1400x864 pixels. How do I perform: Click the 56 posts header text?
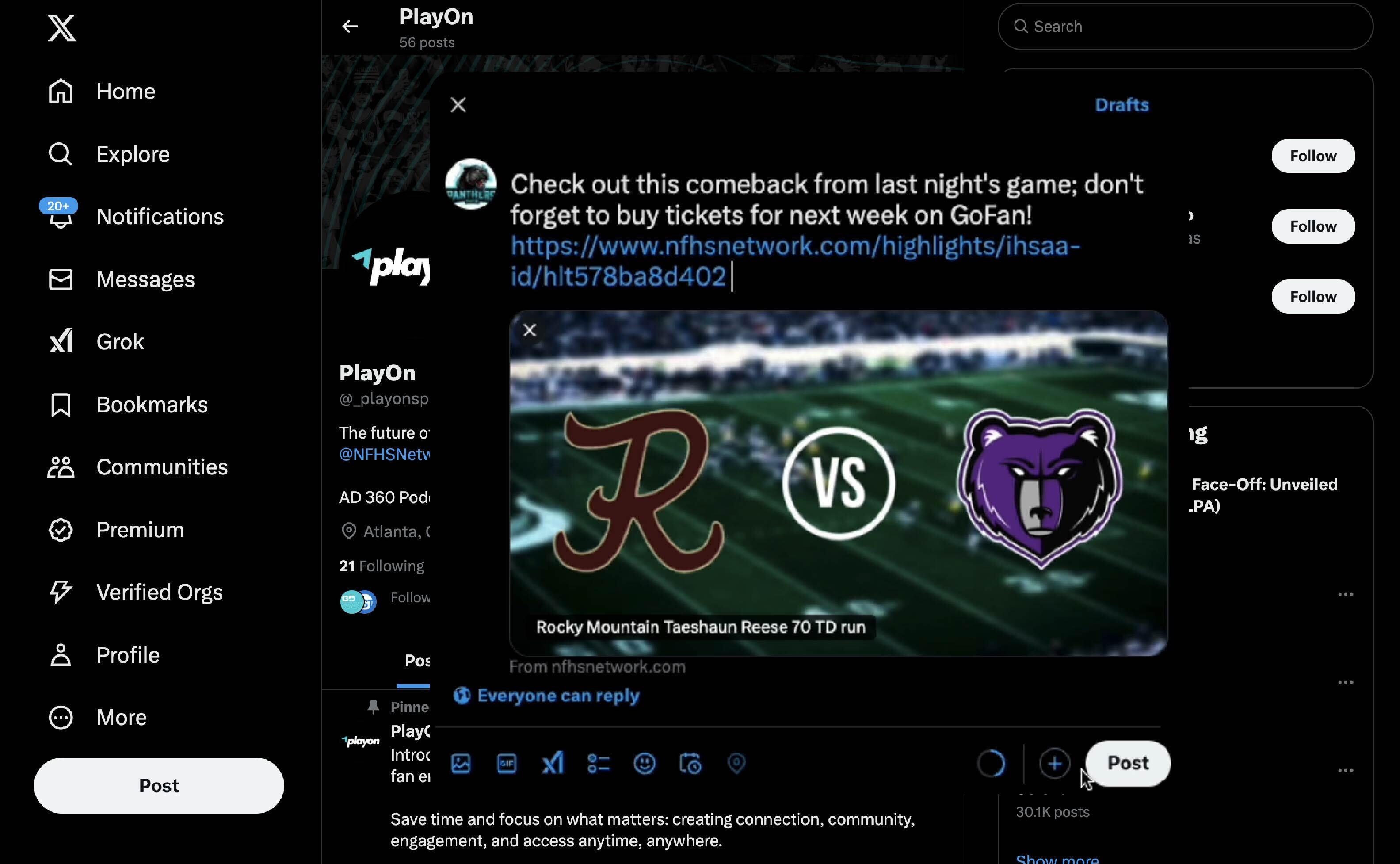427,42
